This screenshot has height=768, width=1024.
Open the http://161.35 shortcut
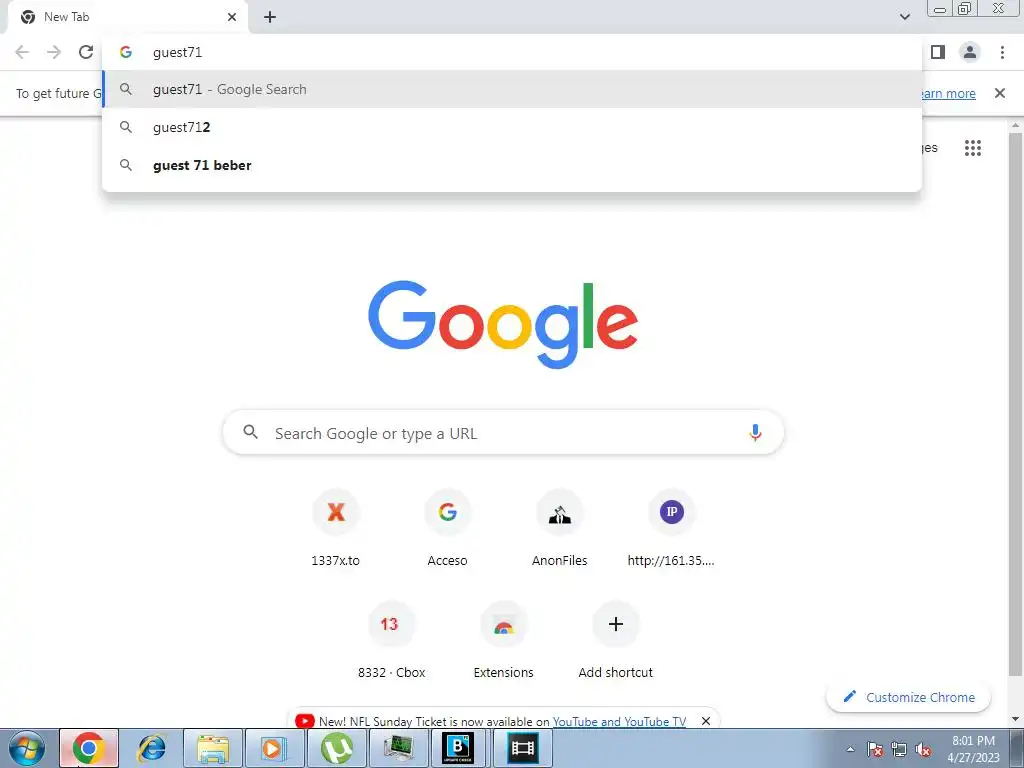671,529
